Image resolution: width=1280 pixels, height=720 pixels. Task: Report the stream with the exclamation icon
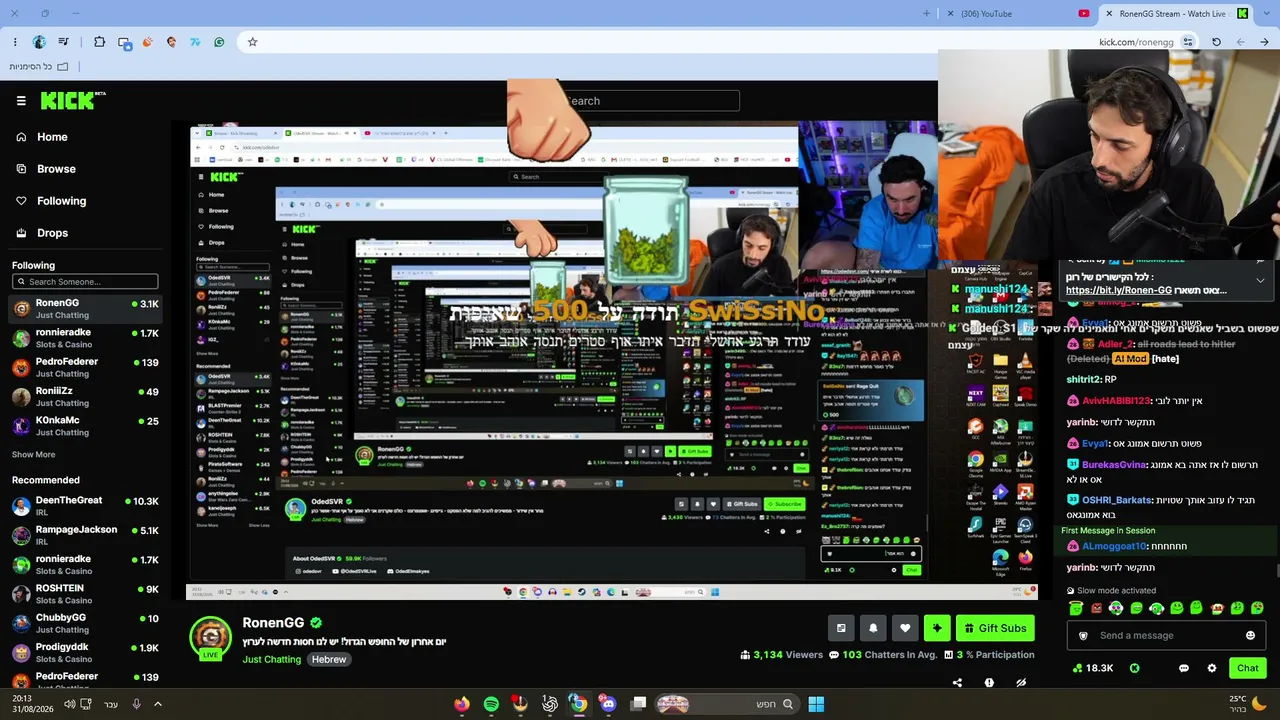pyautogui.click(x=989, y=683)
